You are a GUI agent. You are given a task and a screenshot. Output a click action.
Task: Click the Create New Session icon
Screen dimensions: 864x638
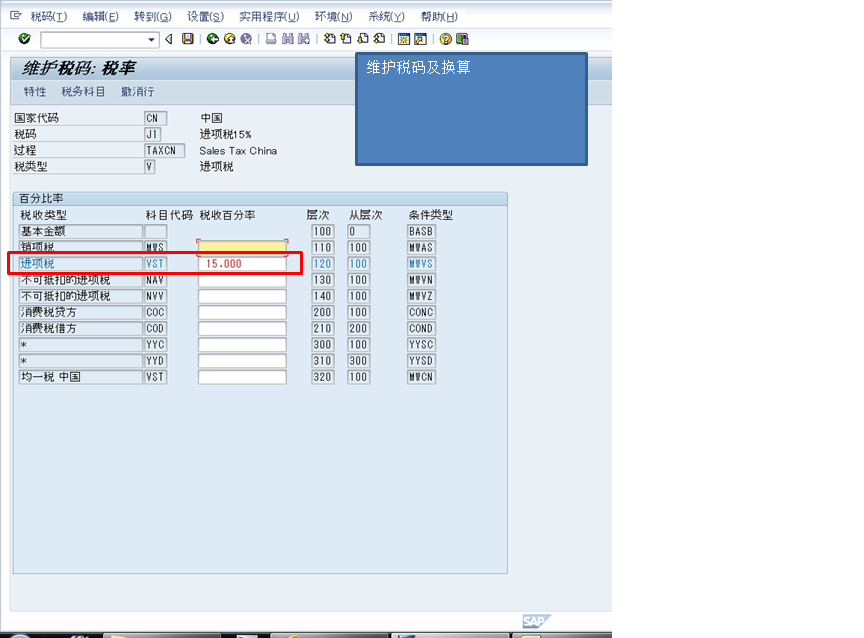(404, 39)
